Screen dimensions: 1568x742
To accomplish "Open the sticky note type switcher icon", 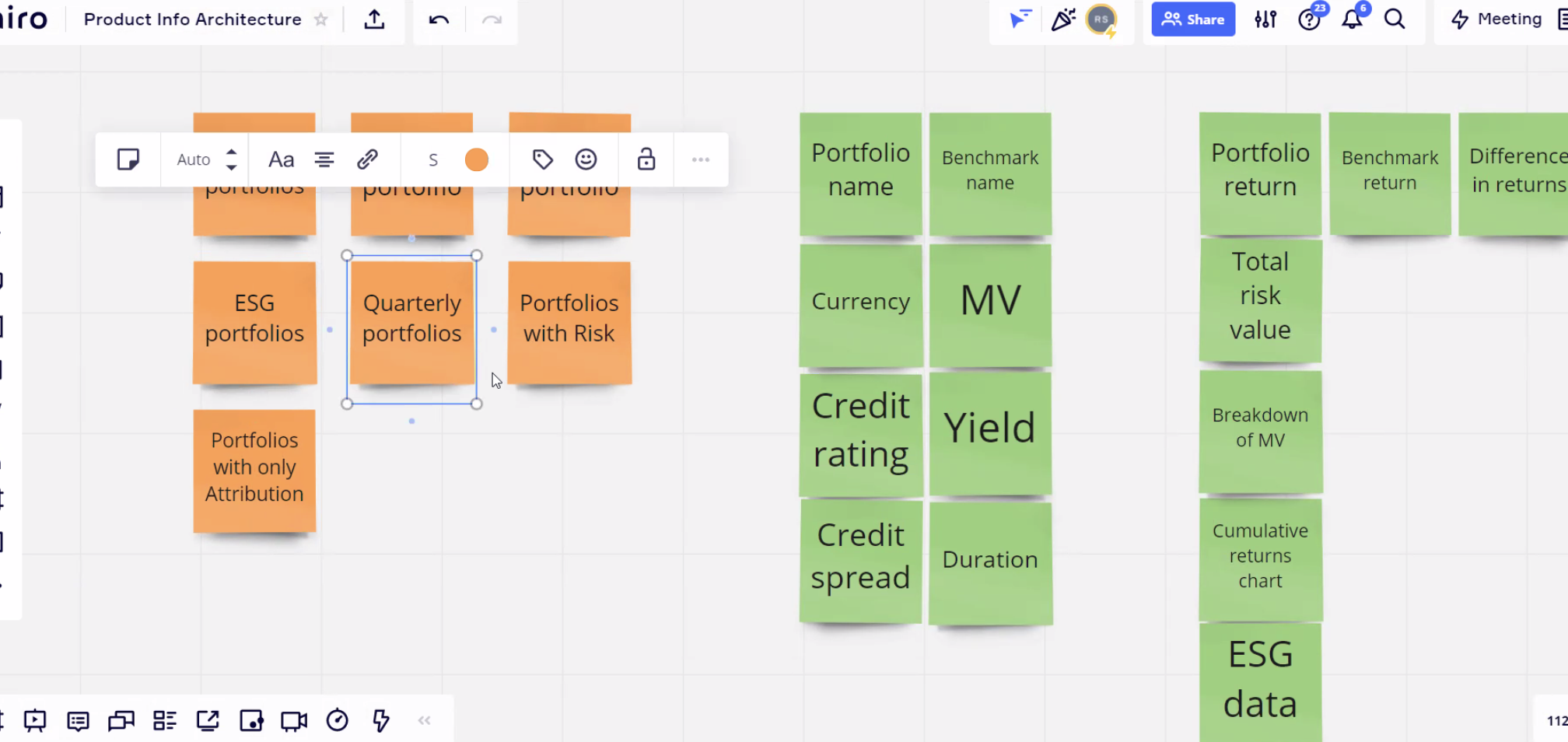I will point(128,159).
